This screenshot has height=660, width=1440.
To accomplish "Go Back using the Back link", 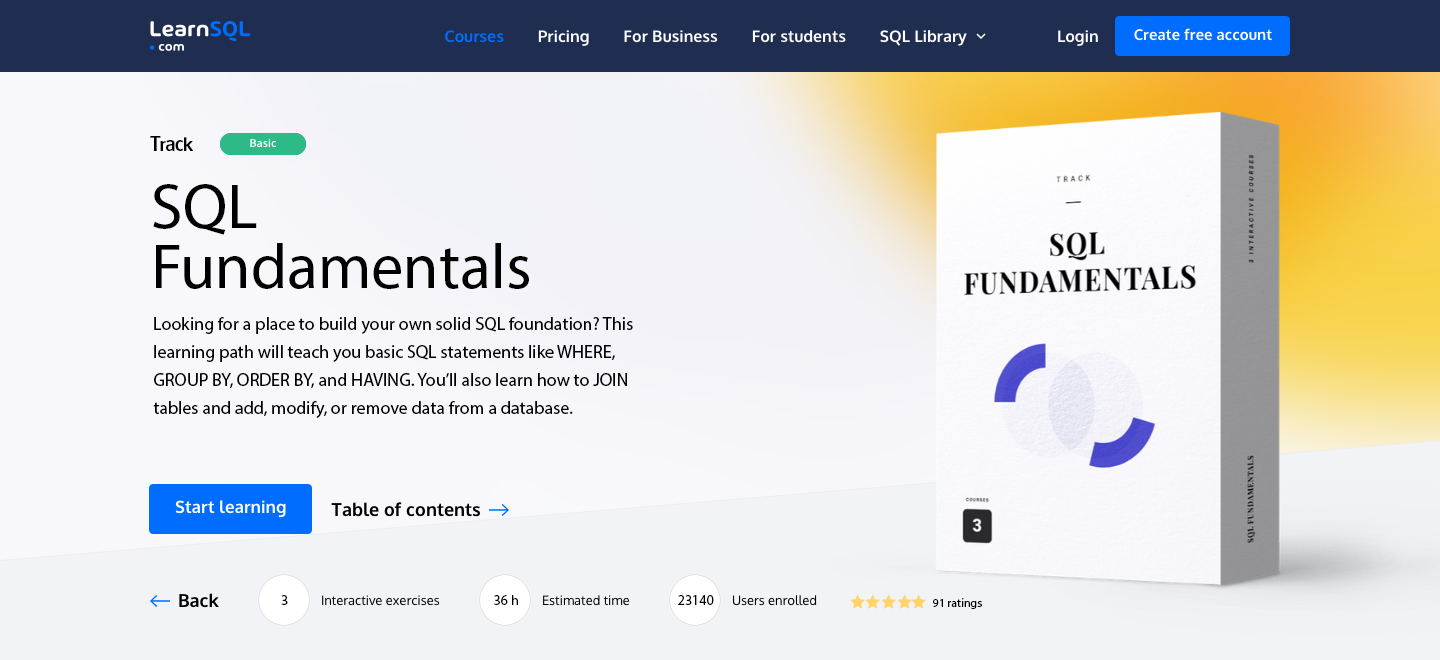I will [x=184, y=600].
